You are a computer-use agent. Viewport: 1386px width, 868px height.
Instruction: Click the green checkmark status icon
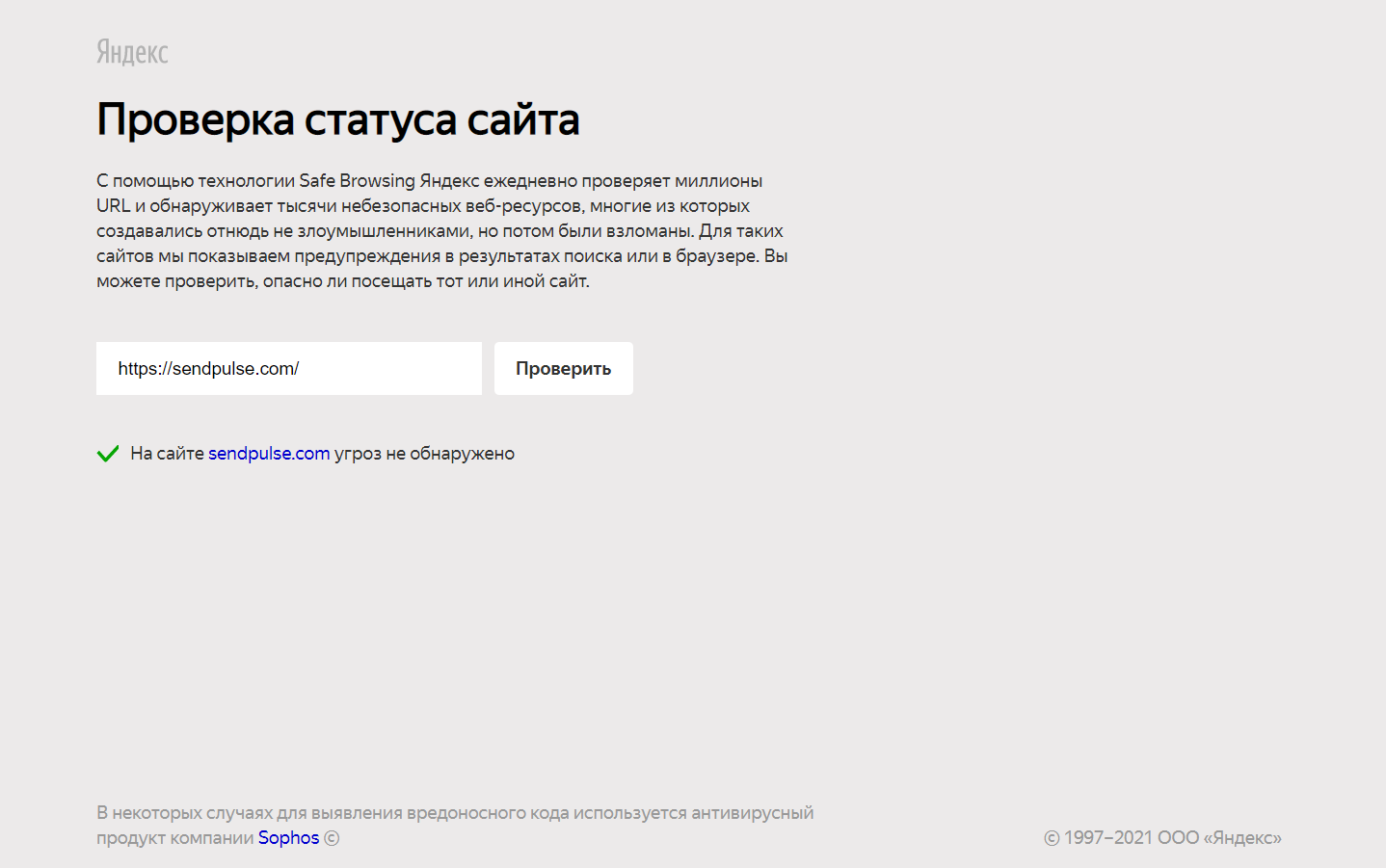pos(108,454)
